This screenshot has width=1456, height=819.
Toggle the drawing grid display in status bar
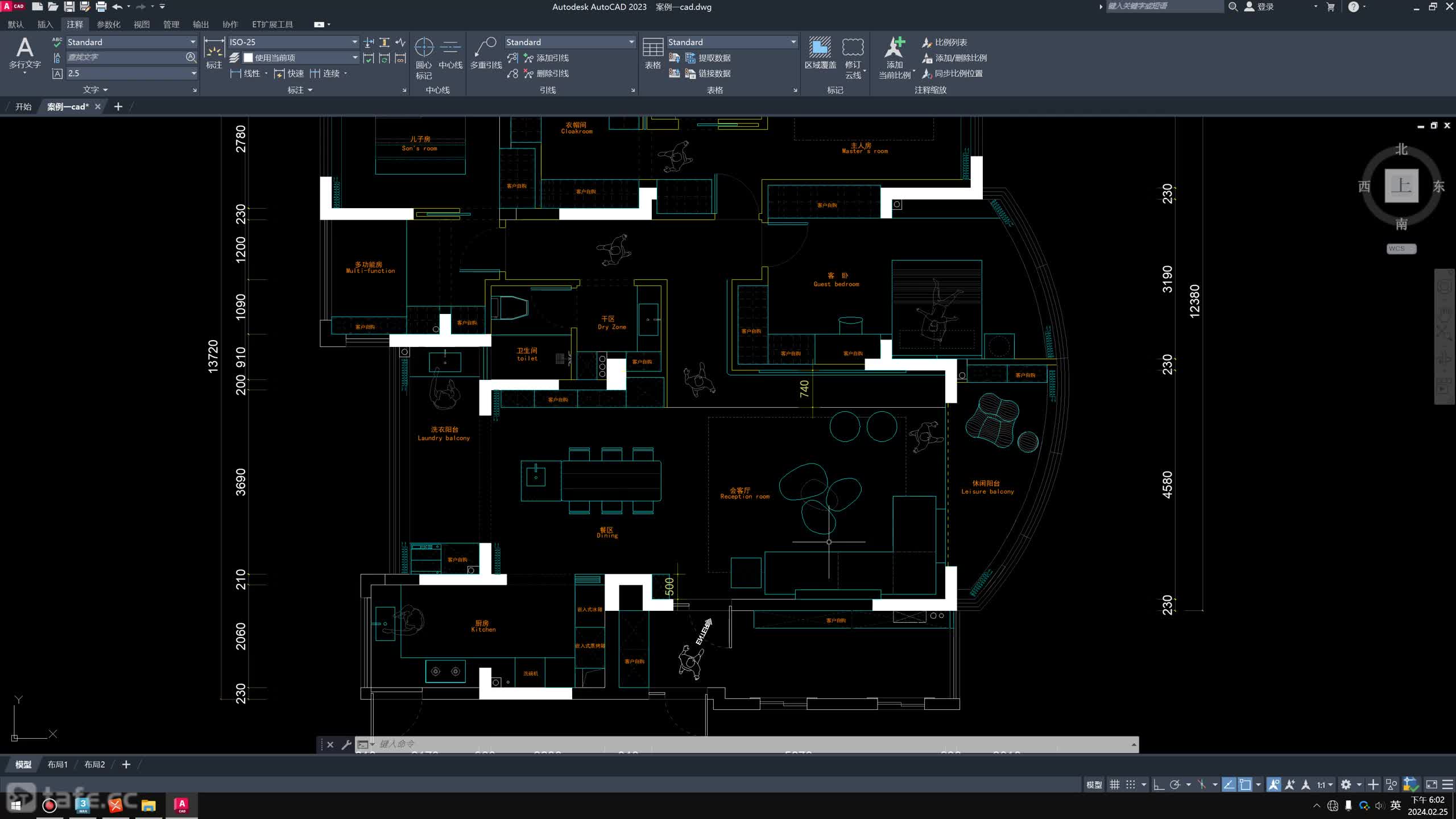(x=1115, y=785)
